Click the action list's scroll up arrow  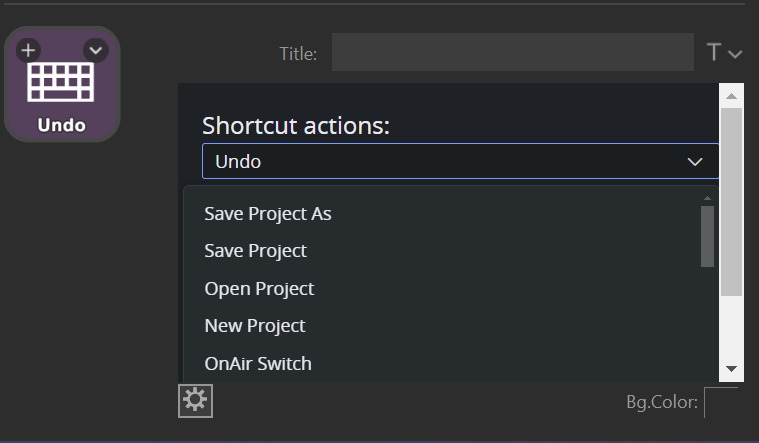(x=708, y=198)
